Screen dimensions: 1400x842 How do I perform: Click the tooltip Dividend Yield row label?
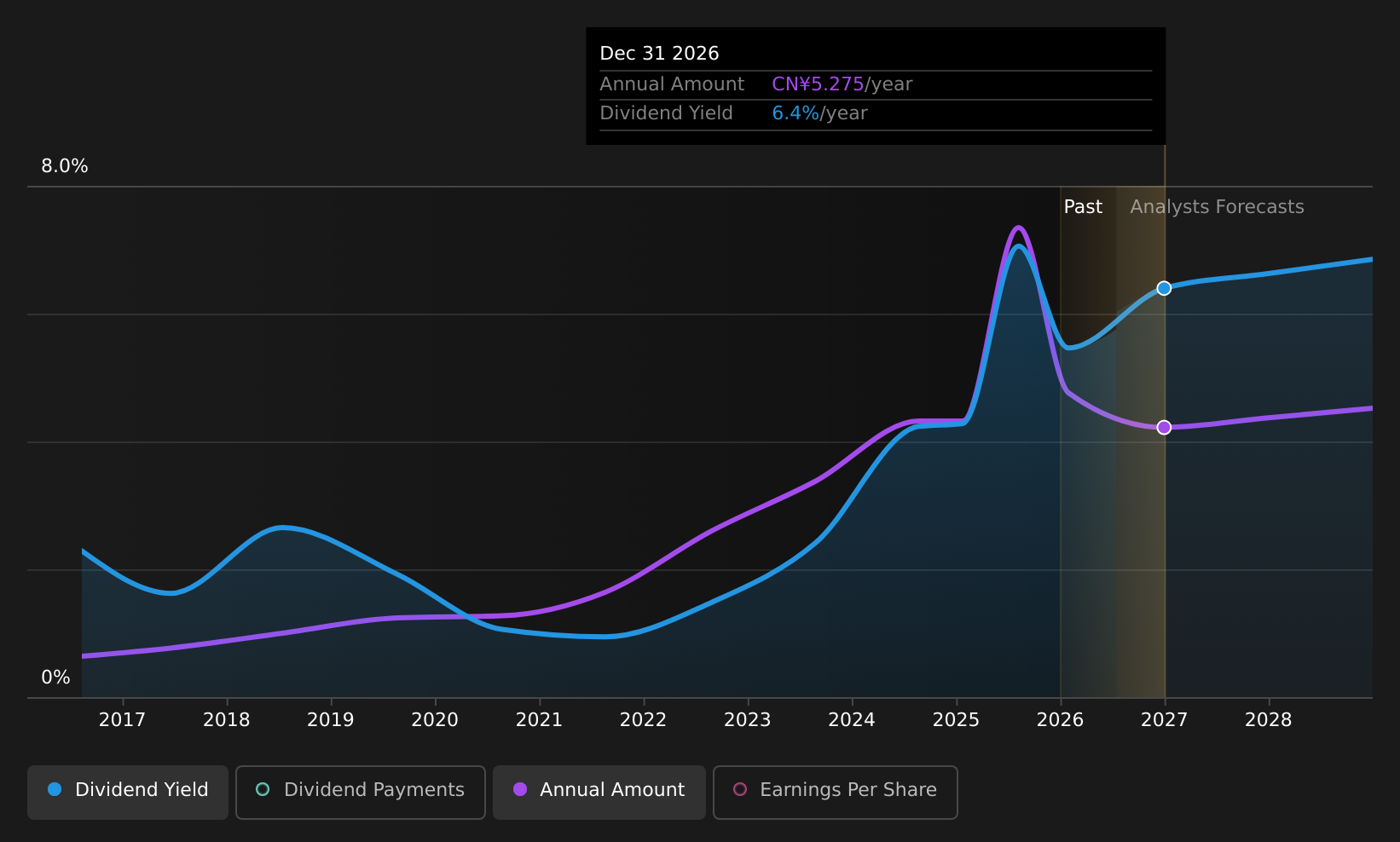tap(666, 113)
